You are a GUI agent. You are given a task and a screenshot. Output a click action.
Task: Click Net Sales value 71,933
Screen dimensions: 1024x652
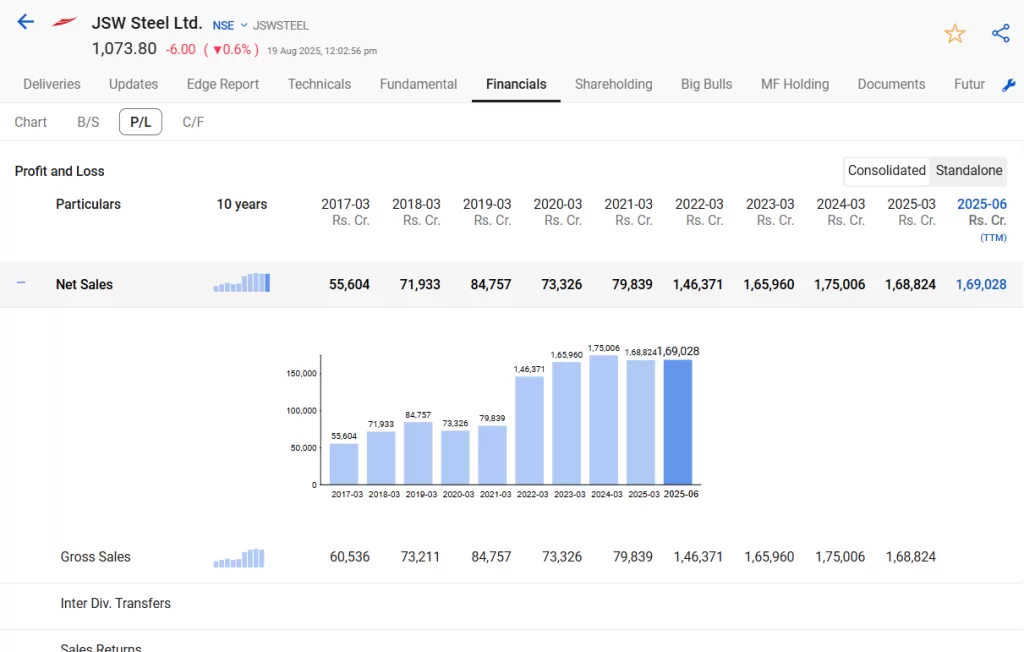[420, 284]
